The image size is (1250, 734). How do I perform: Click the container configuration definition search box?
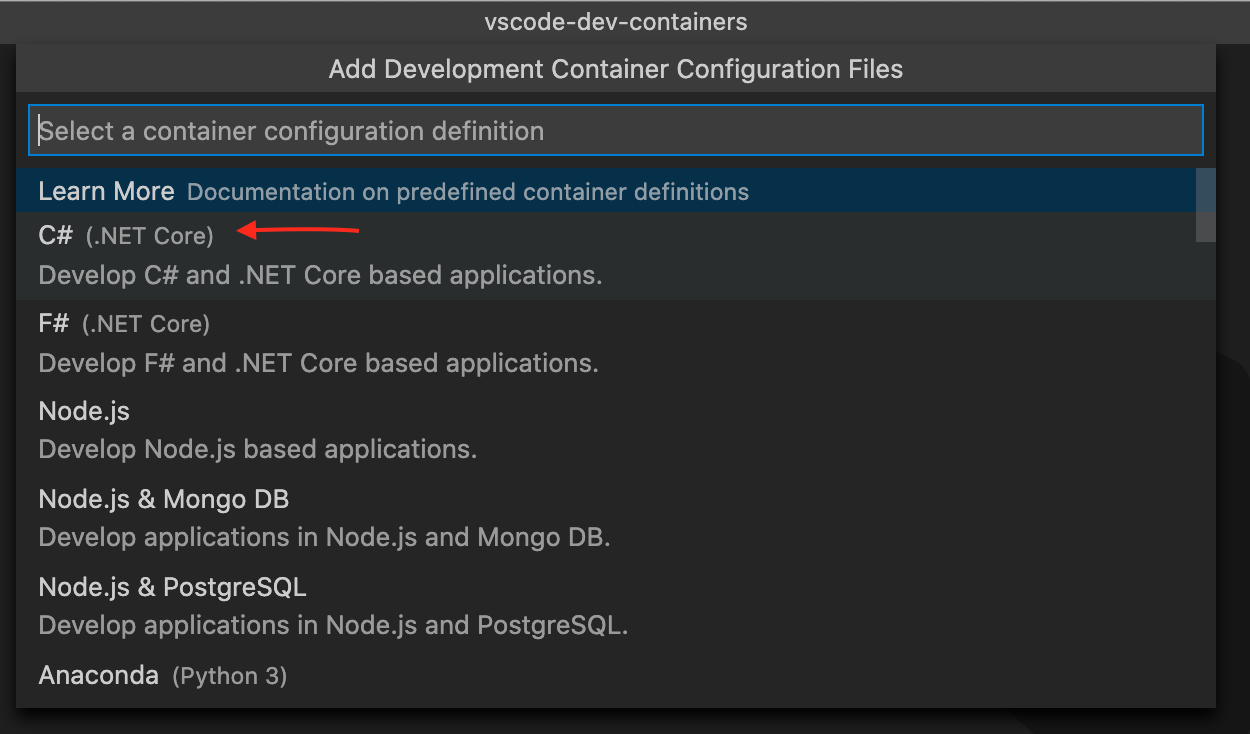(x=615, y=131)
